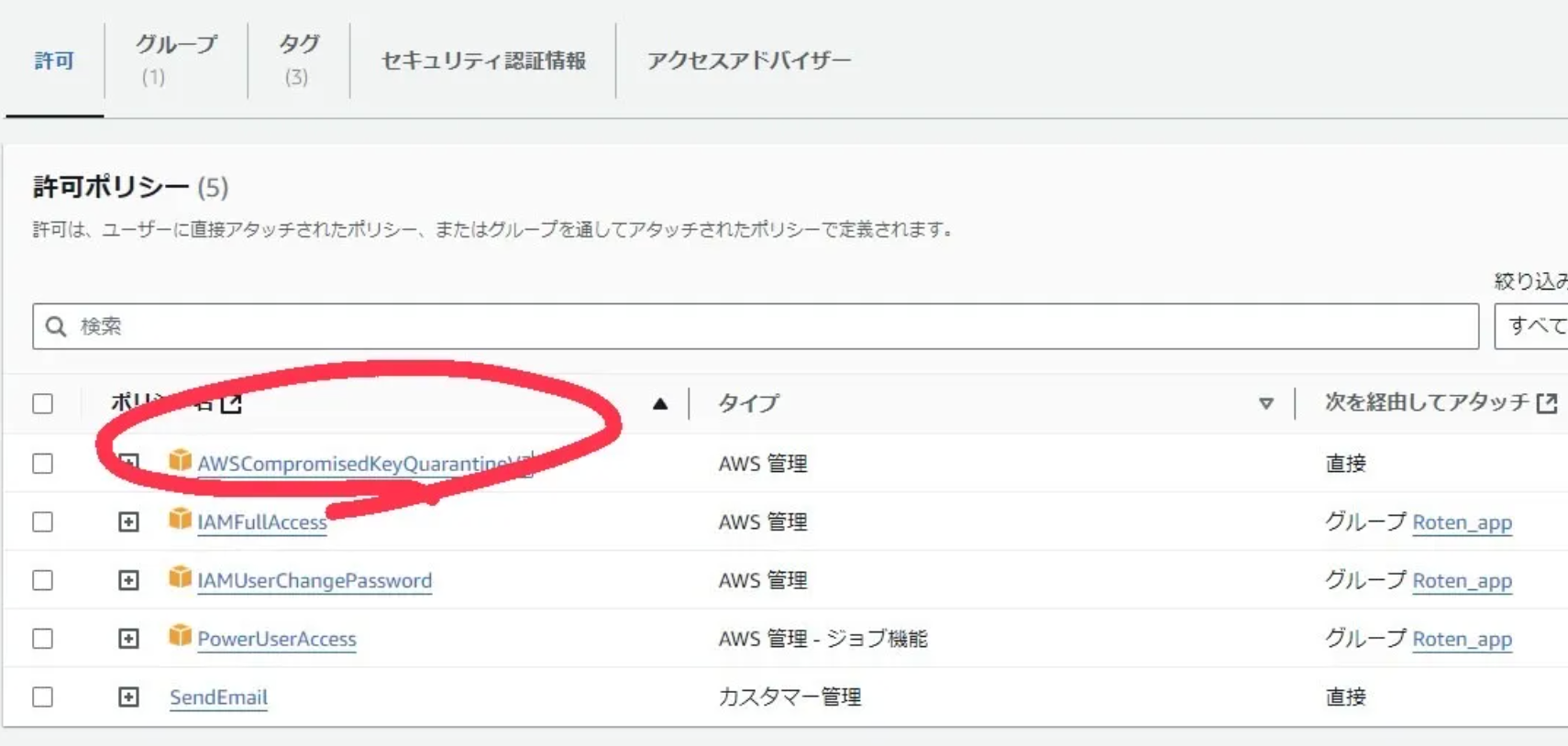Switch to the 許可 tab
Screen dimensions: 1568x746
pos(54,60)
